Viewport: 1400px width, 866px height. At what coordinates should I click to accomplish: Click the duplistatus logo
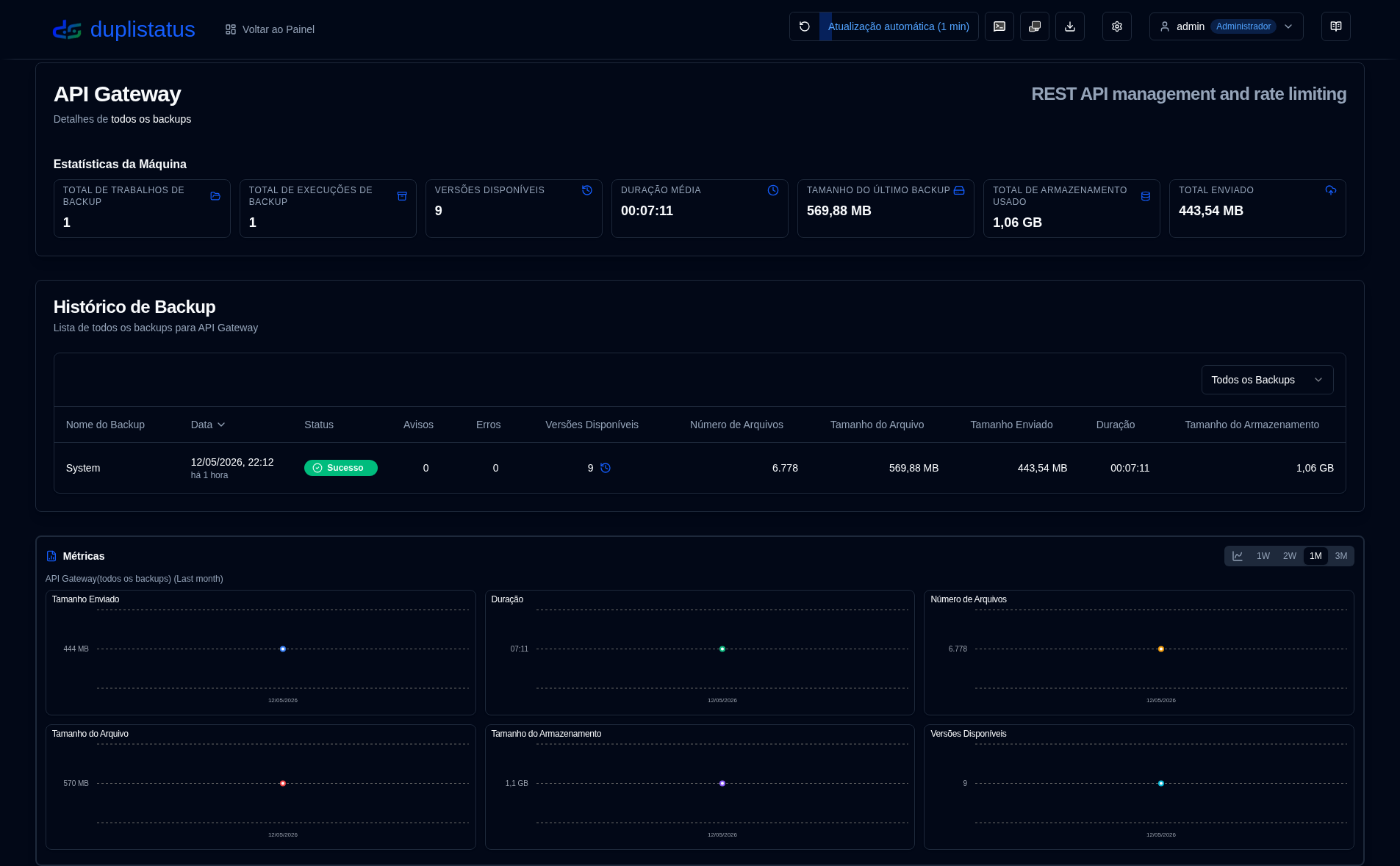click(123, 29)
